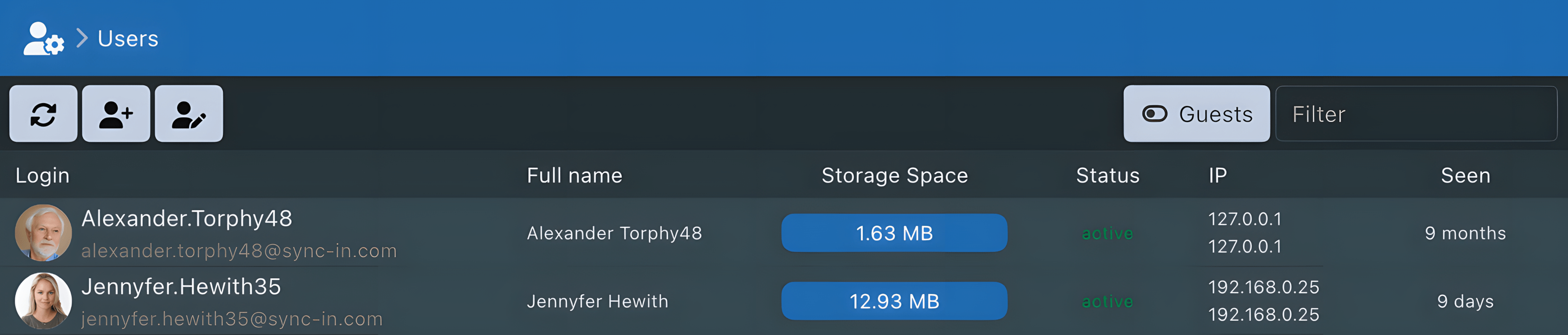Open the Users breadcrumb
1568x335 pixels.
[x=128, y=39]
